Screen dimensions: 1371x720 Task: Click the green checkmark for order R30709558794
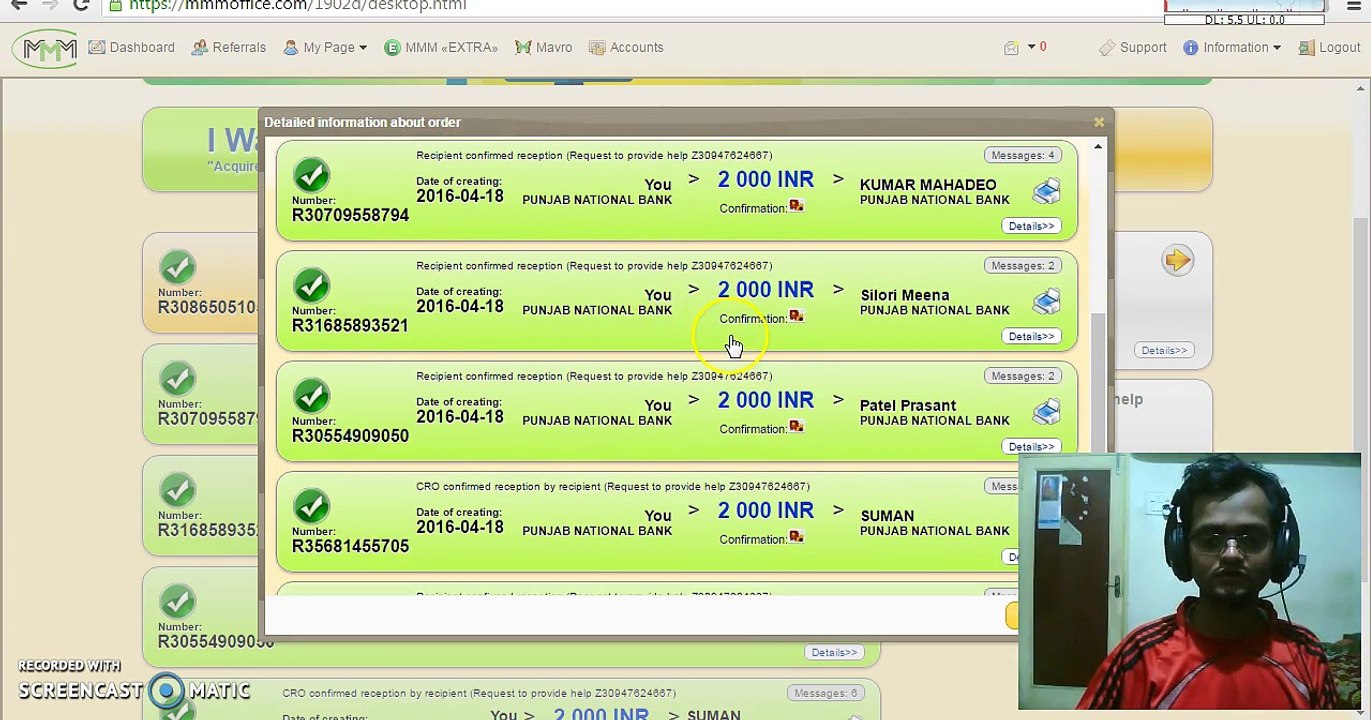312,176
